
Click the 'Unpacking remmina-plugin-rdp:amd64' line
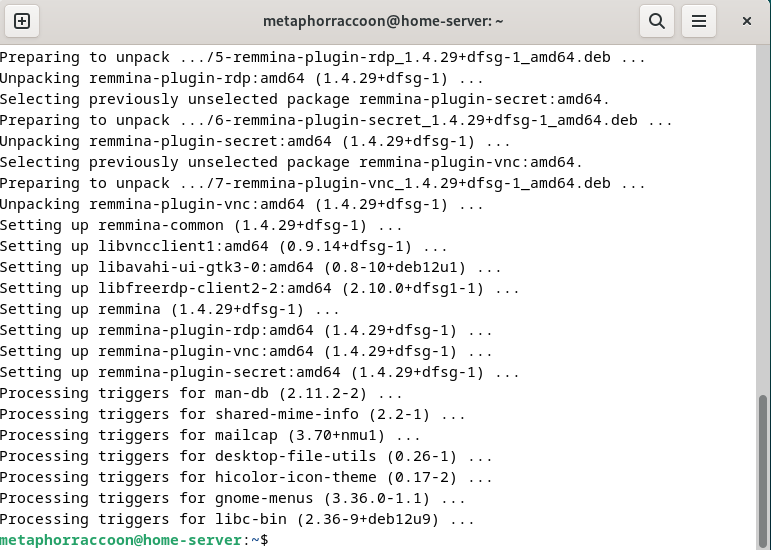241,79
